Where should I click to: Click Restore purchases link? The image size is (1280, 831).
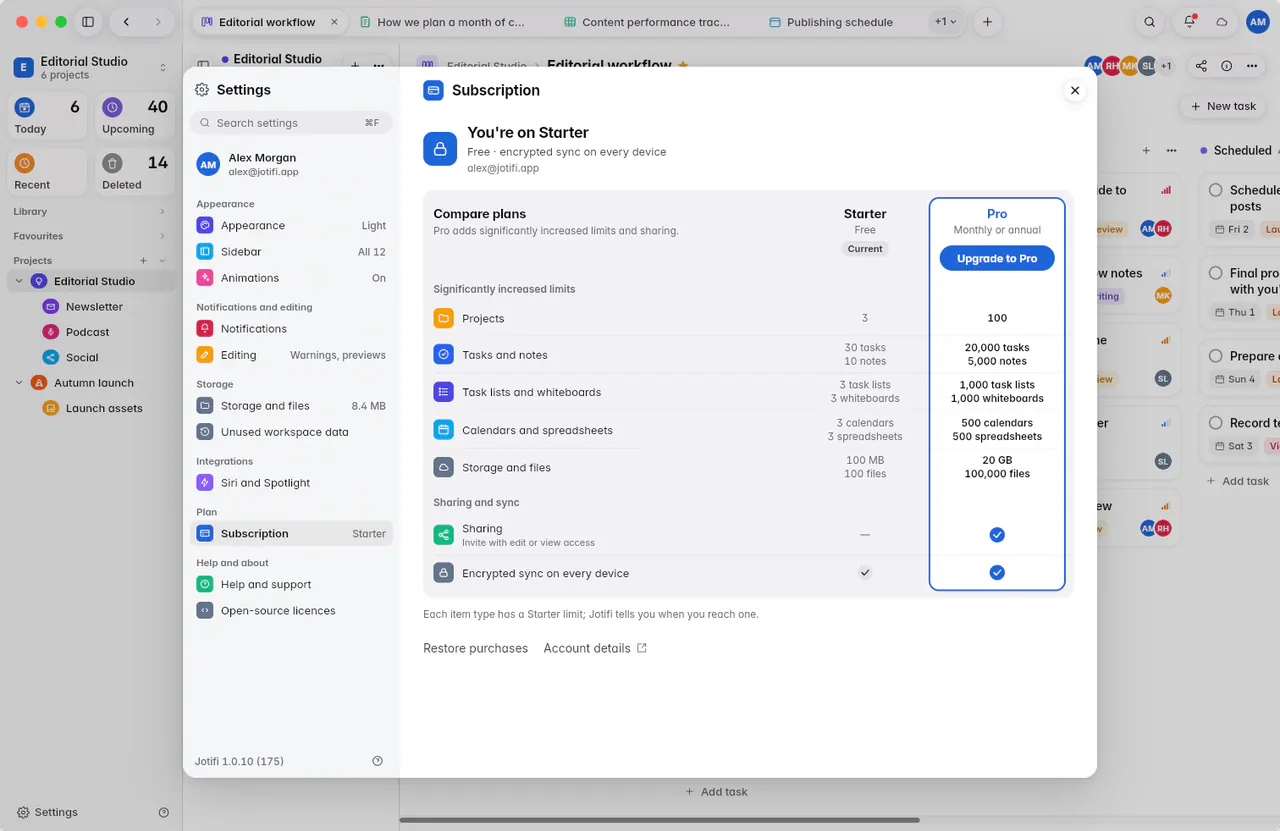click(475, 649)
